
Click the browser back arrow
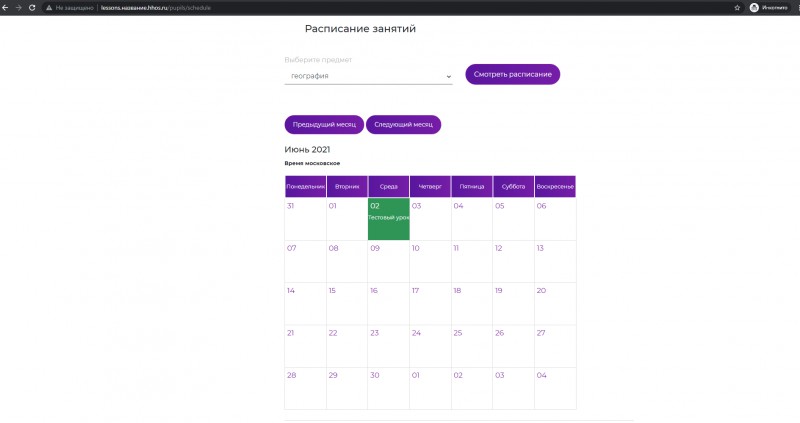pos(6,7)
